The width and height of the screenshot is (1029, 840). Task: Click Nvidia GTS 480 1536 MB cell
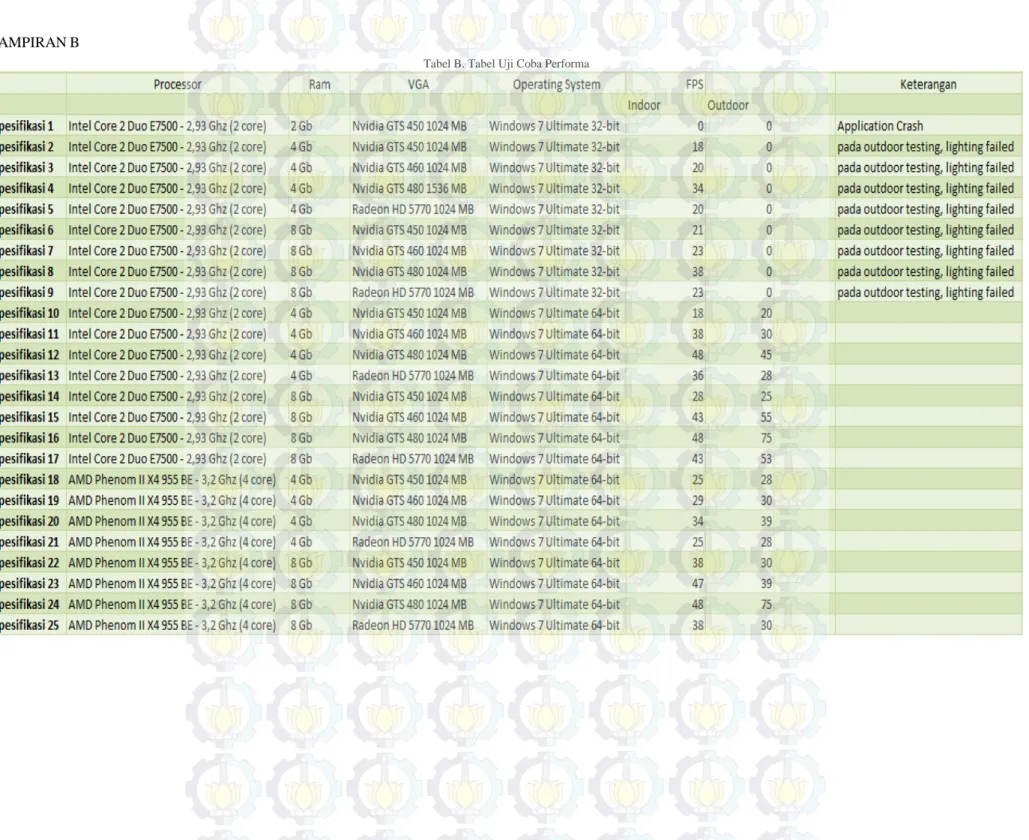(410, 188)
